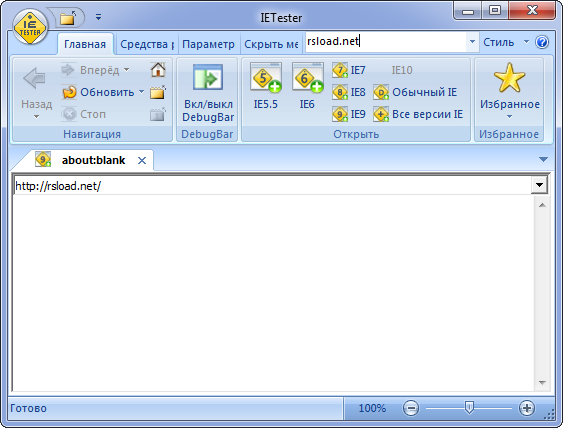Click the disabled IE10 button
Image resolution: width=563 pixels, height=428 pixels.
coord(401,70)
